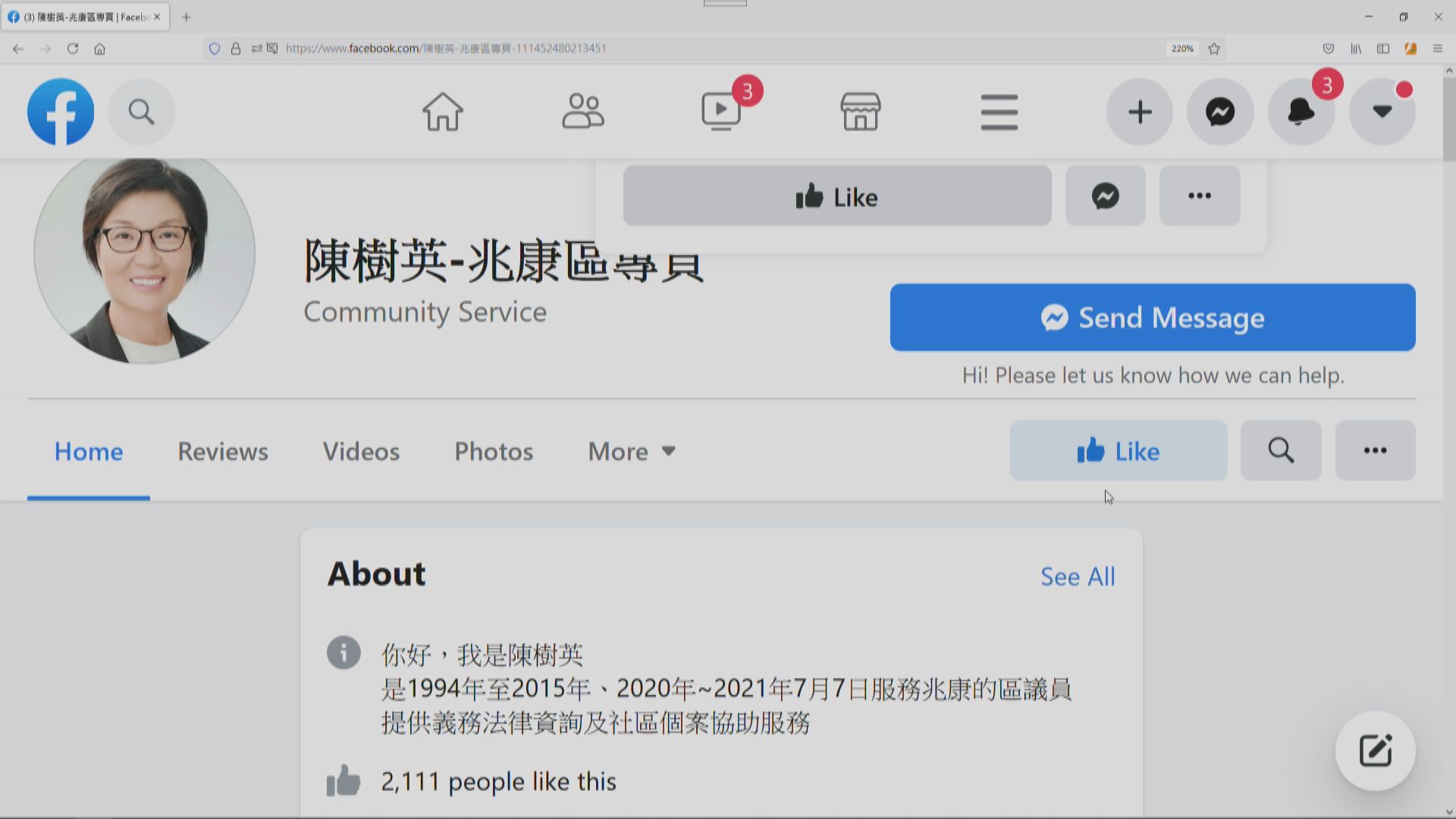Click the Create plus icon
This screenshot has height=819, width=1456.
(x=1139, y=111)
